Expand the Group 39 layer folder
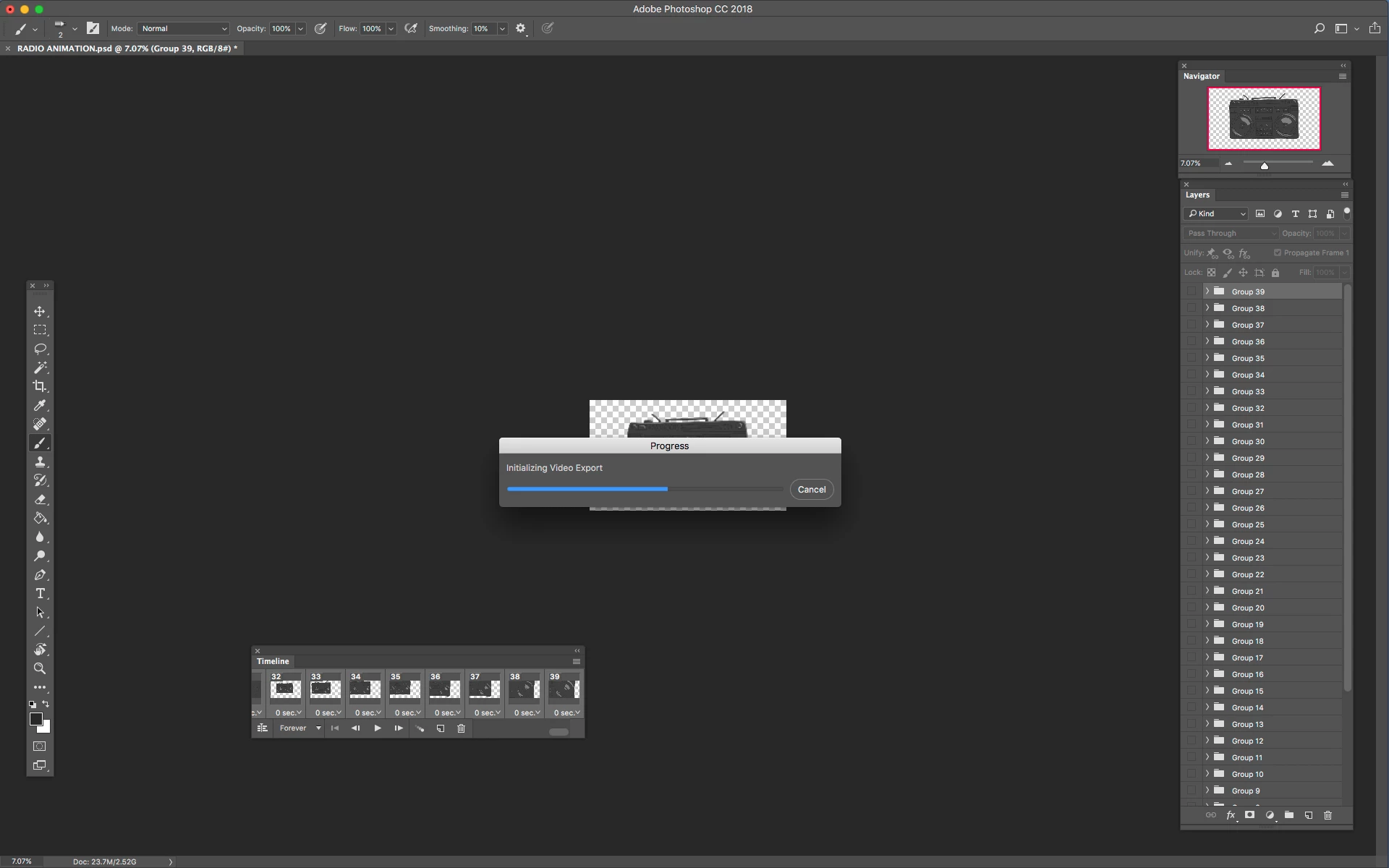 pyautogui.click(x=1207, y=291)
